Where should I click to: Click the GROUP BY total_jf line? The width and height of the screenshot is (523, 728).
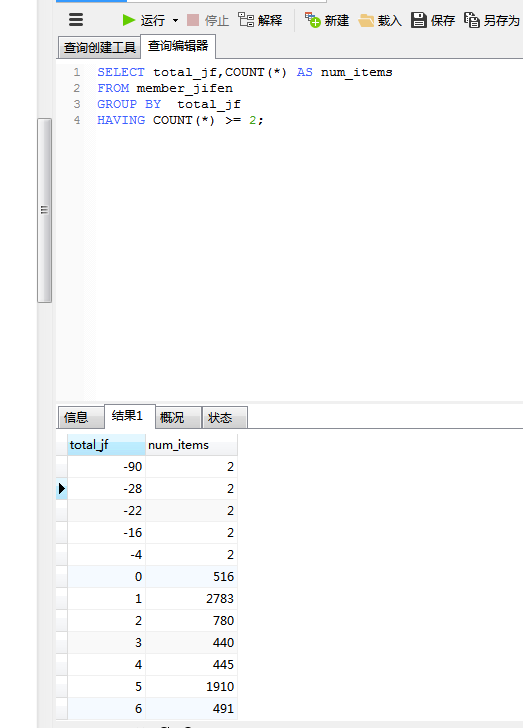tap(169, 104)
